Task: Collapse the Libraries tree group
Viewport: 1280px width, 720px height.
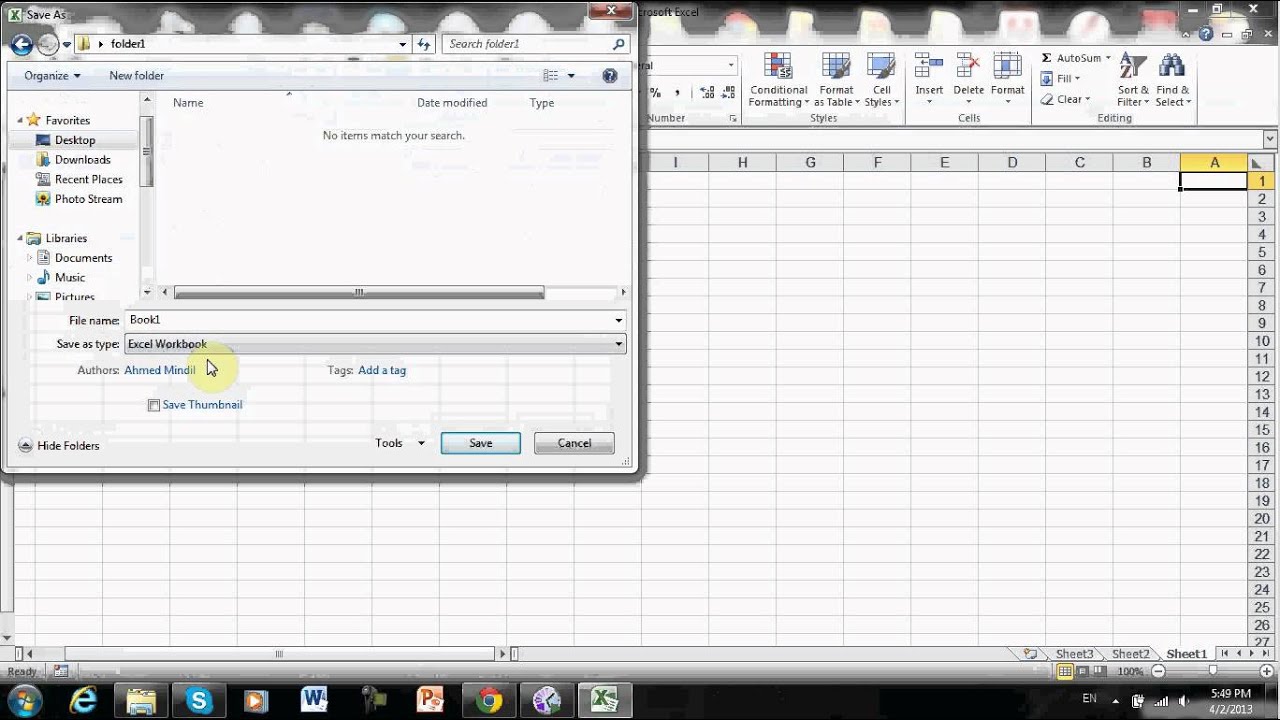Action: click(x=20, y=238)
